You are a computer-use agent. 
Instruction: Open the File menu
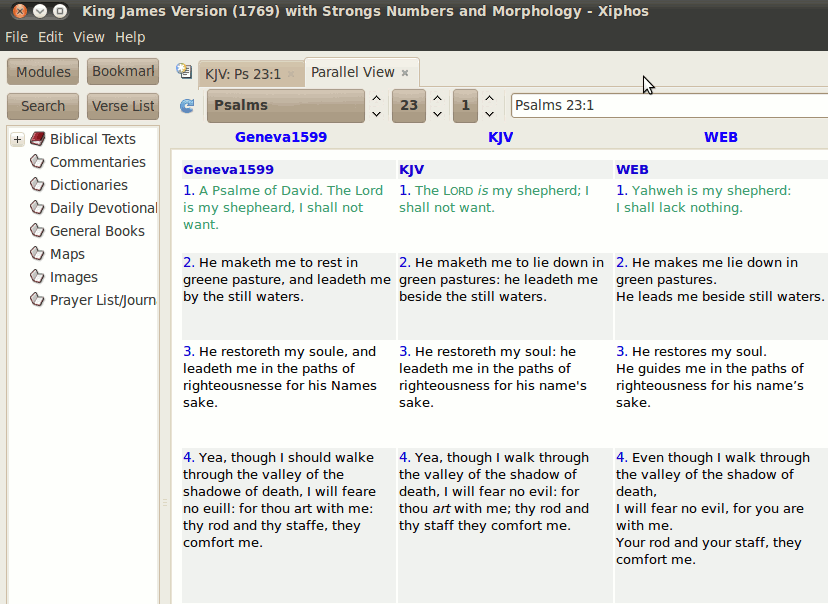(16, 37)
